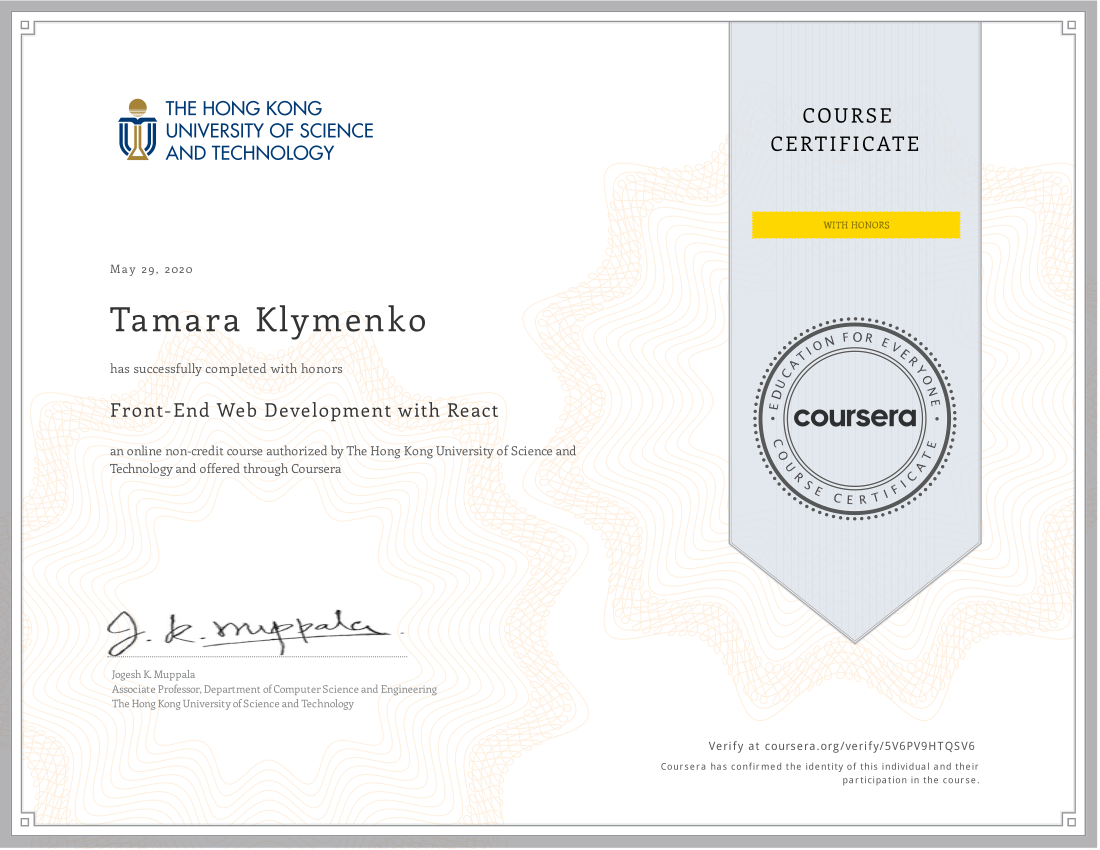Click the Coursera identity confirmation statement
Screen dimensions: 1100x850
pos(820,773)
